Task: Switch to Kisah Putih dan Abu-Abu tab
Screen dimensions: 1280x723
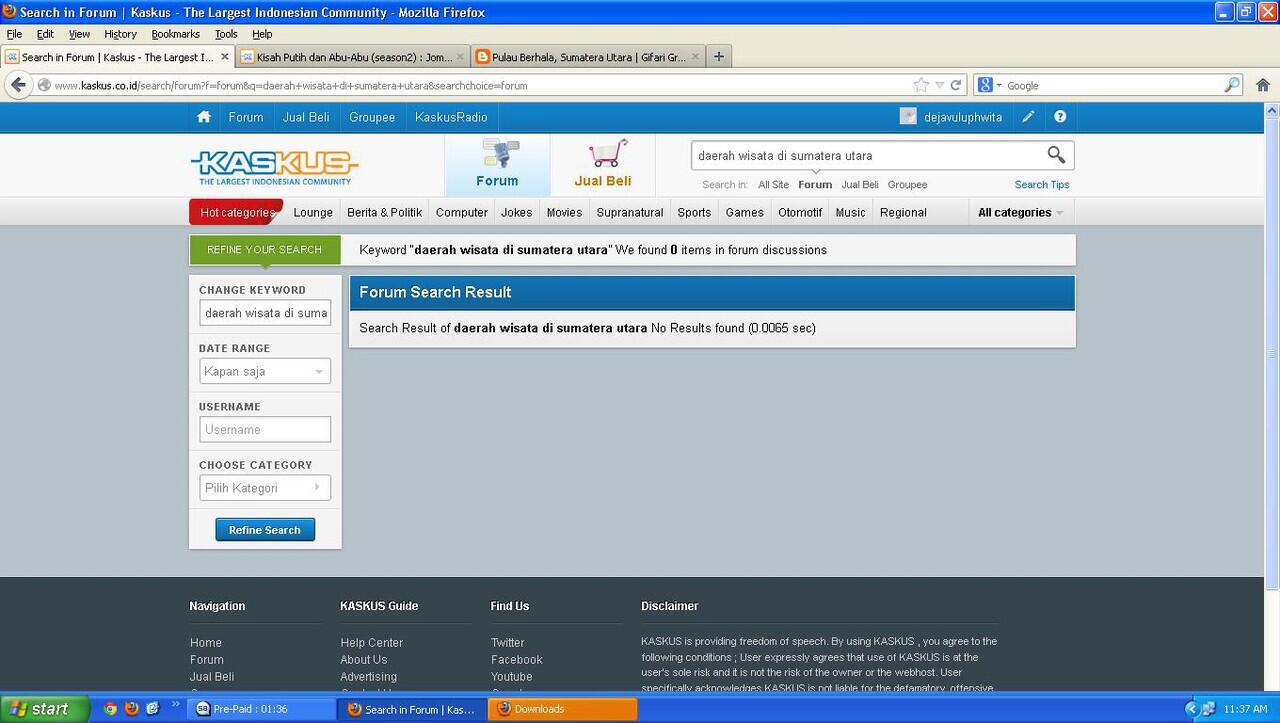Action: 354,57
